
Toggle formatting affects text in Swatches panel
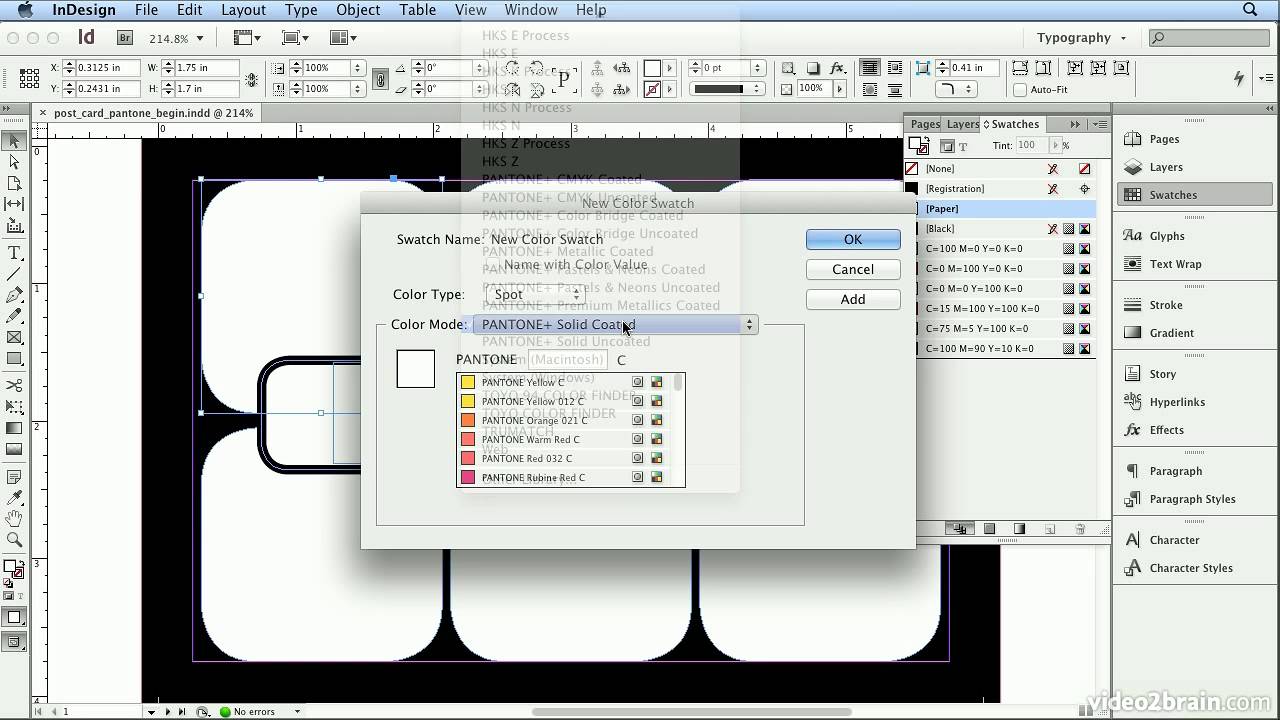963,146
